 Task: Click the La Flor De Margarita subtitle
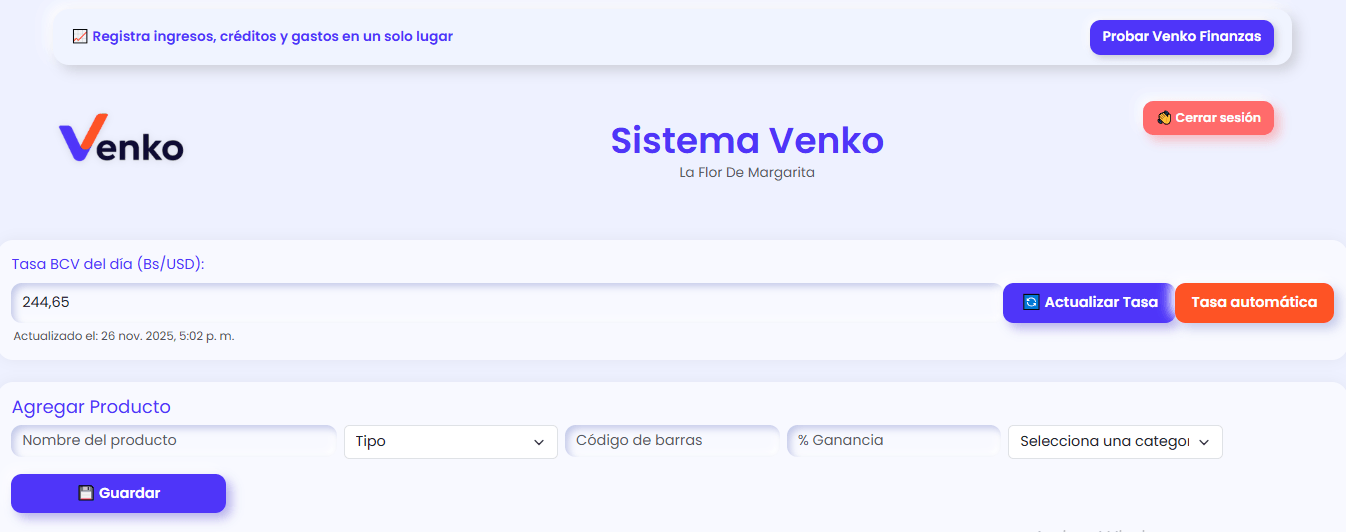click(747, 172)
